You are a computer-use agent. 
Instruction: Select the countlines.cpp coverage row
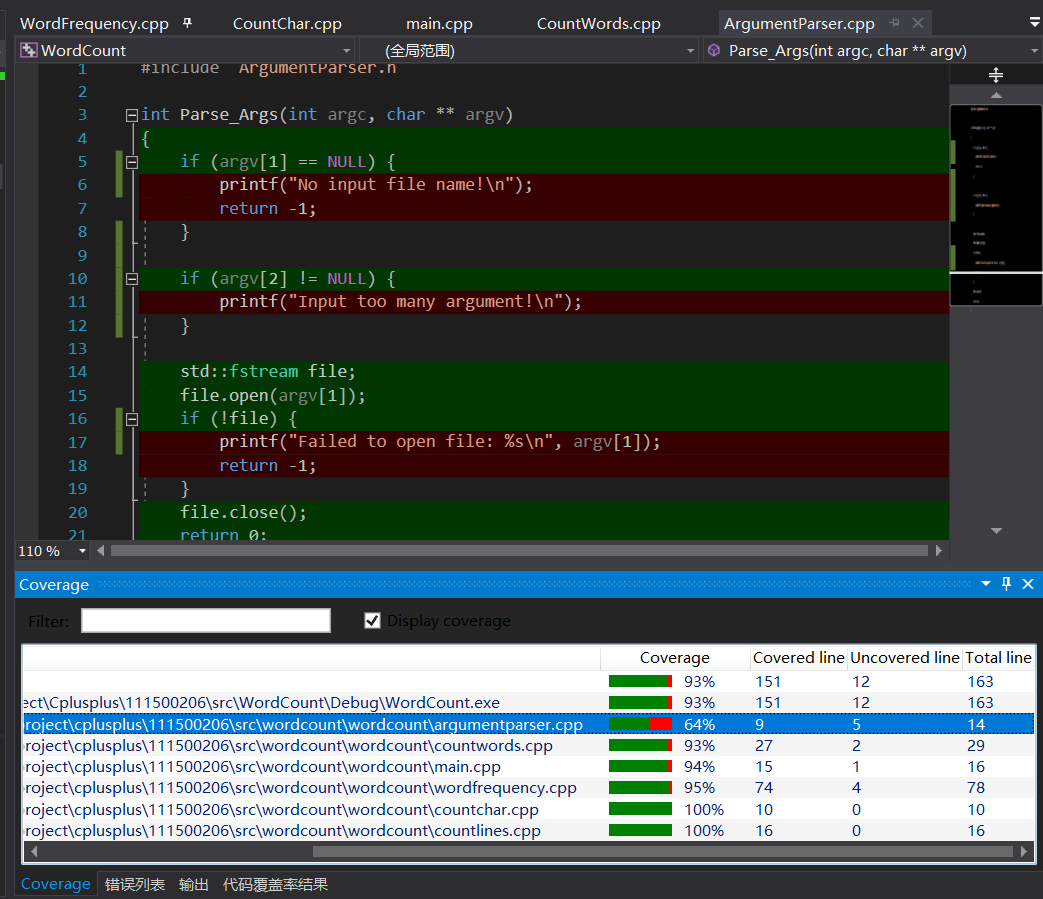529,831
